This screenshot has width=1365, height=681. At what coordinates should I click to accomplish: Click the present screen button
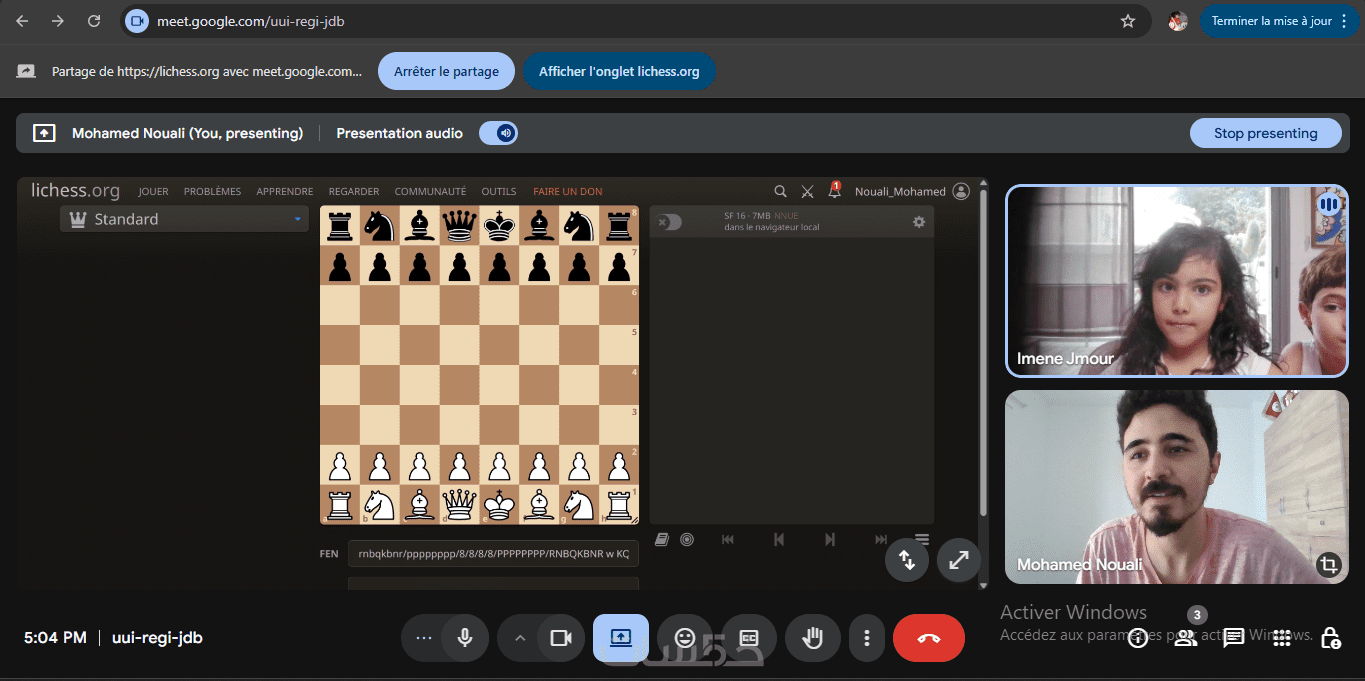click(621, 638)
